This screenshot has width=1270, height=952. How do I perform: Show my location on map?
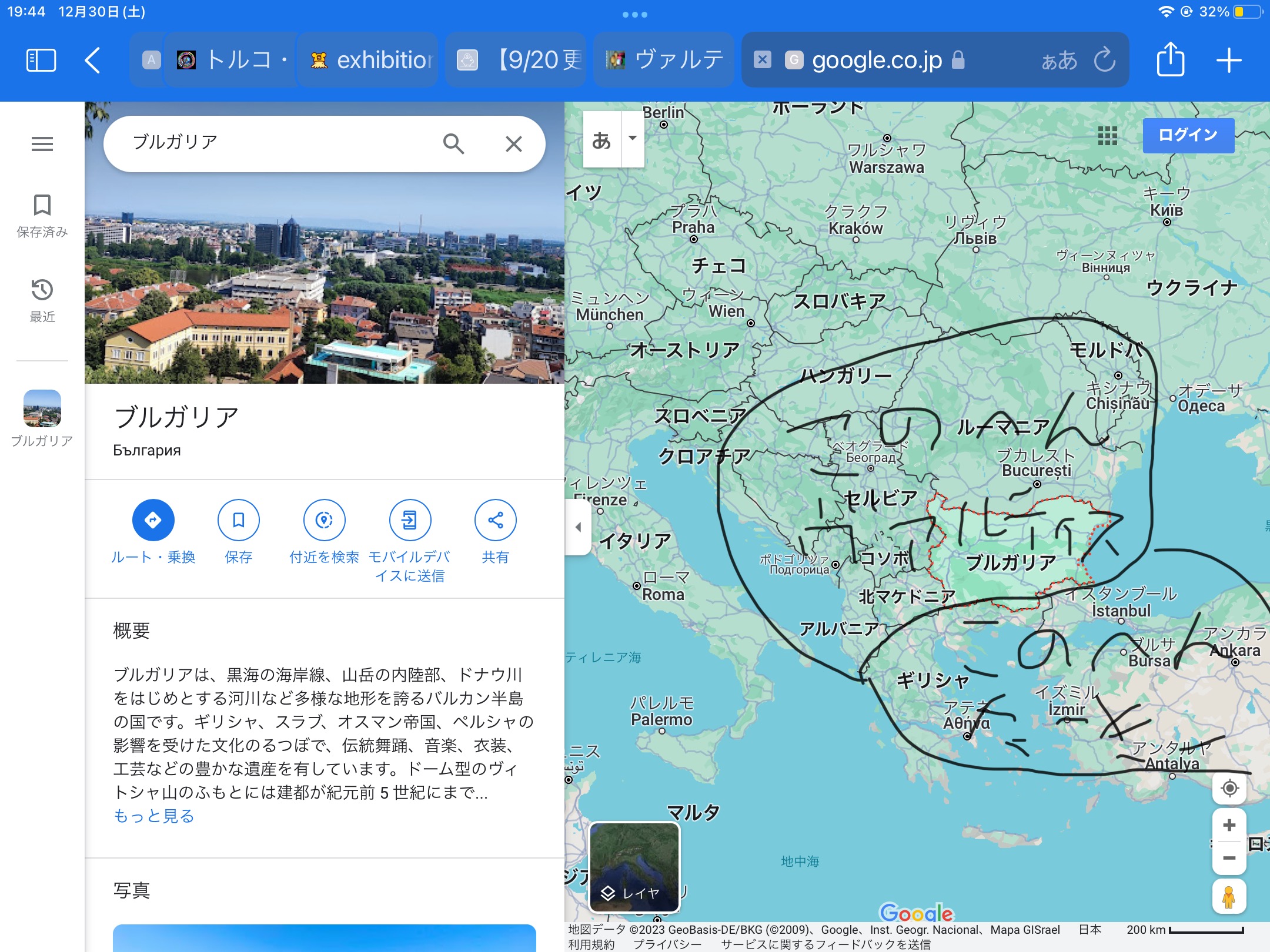point(1229,788)
